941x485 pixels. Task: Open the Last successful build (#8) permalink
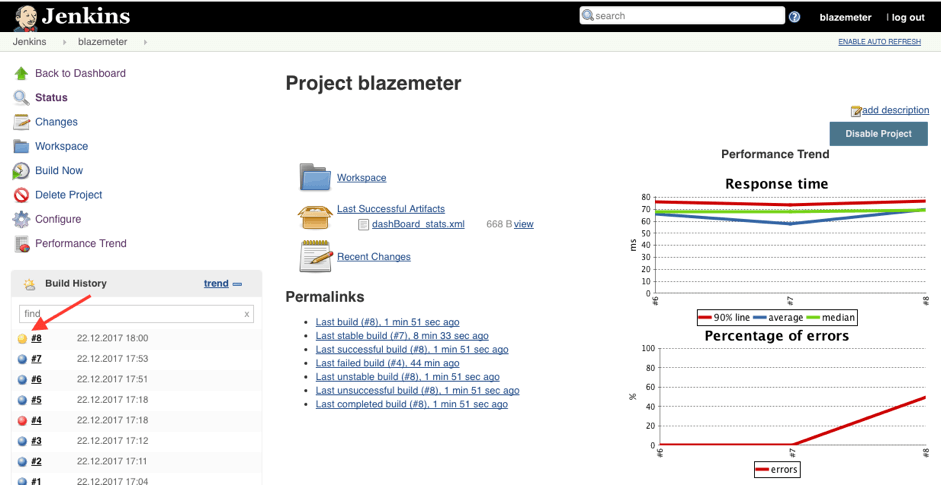412,349
